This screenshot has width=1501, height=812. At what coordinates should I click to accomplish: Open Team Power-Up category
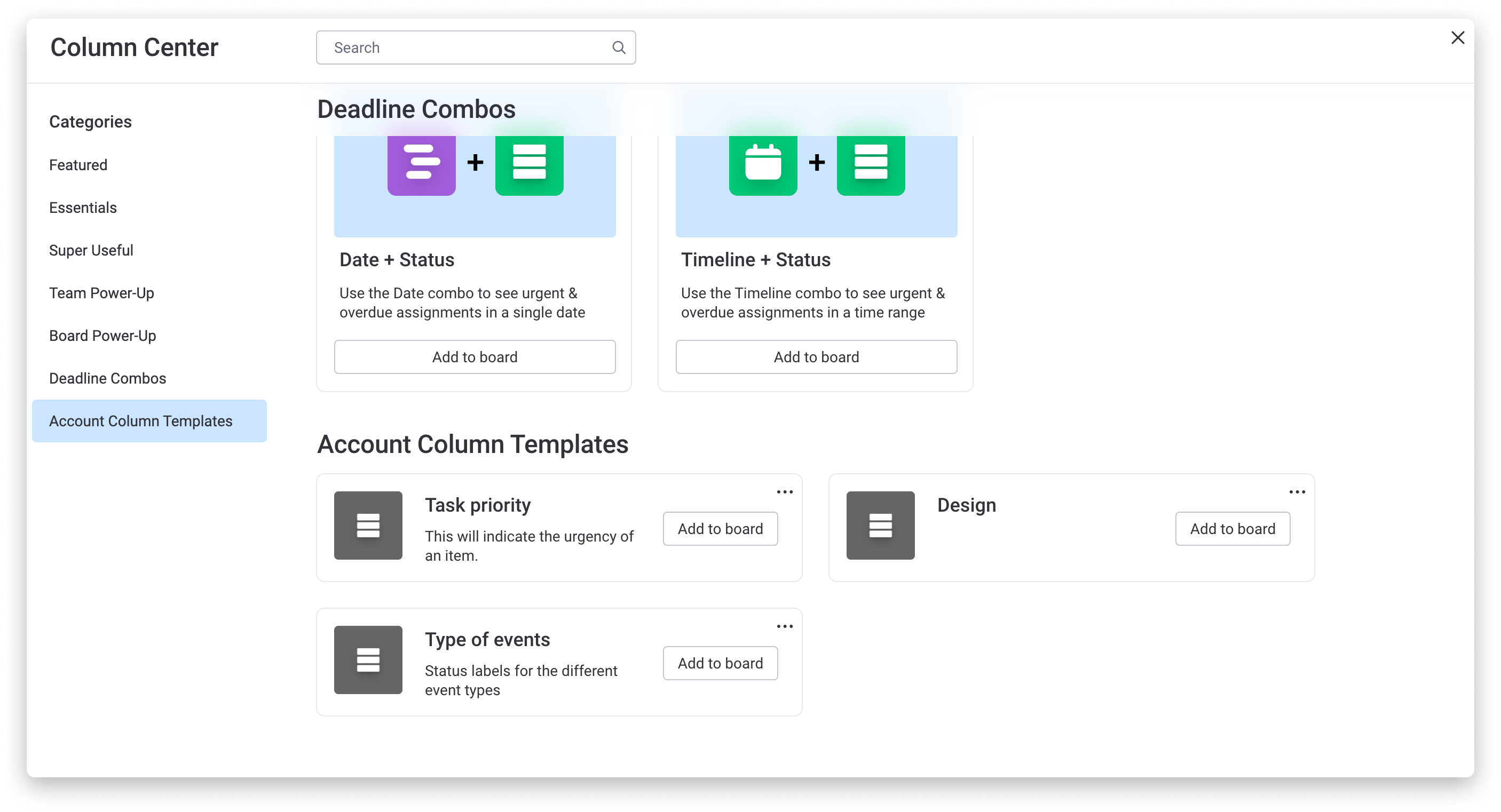click(101, 293)
